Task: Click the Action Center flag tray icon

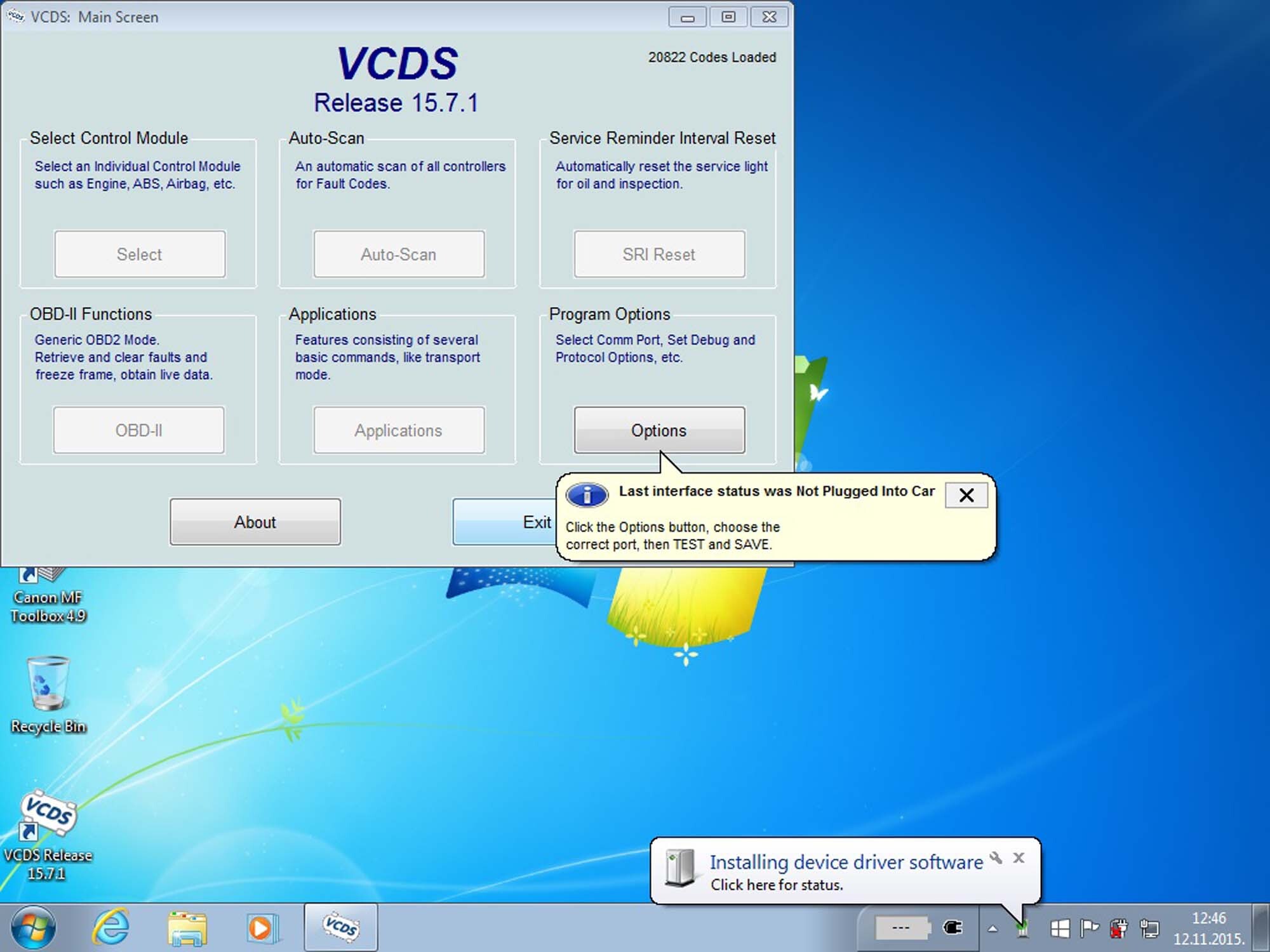Action: pos(1089,929)
